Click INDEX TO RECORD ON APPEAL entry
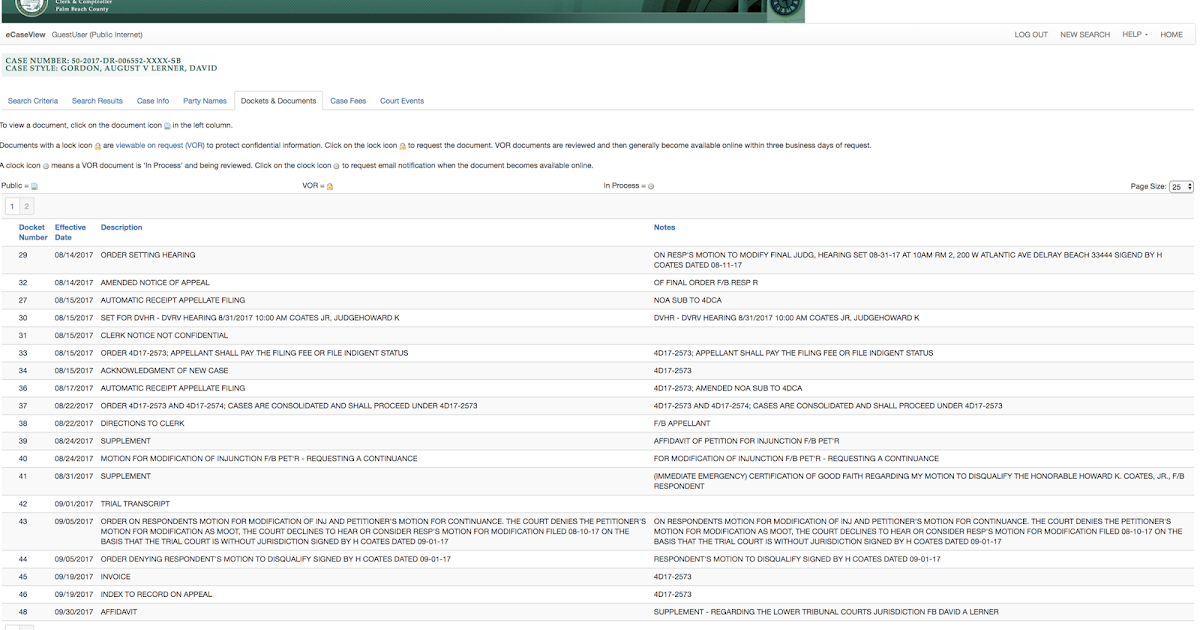This screenshot has height=630, width=1200. coord(157,594)
